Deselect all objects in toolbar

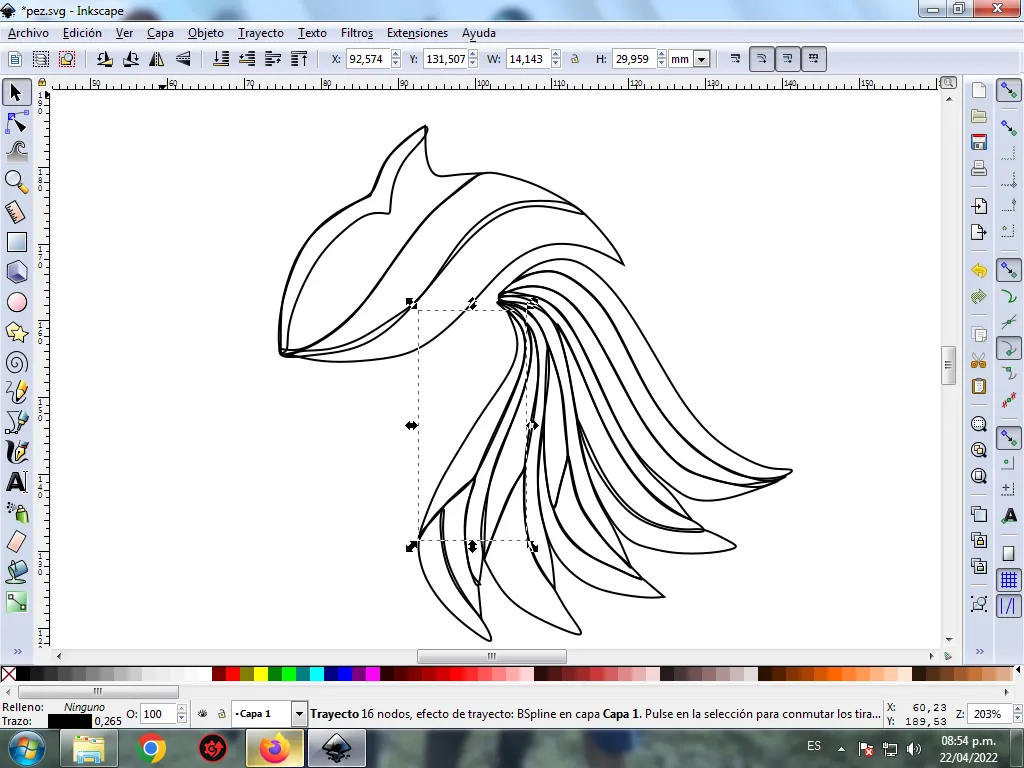tap(67, 59)
